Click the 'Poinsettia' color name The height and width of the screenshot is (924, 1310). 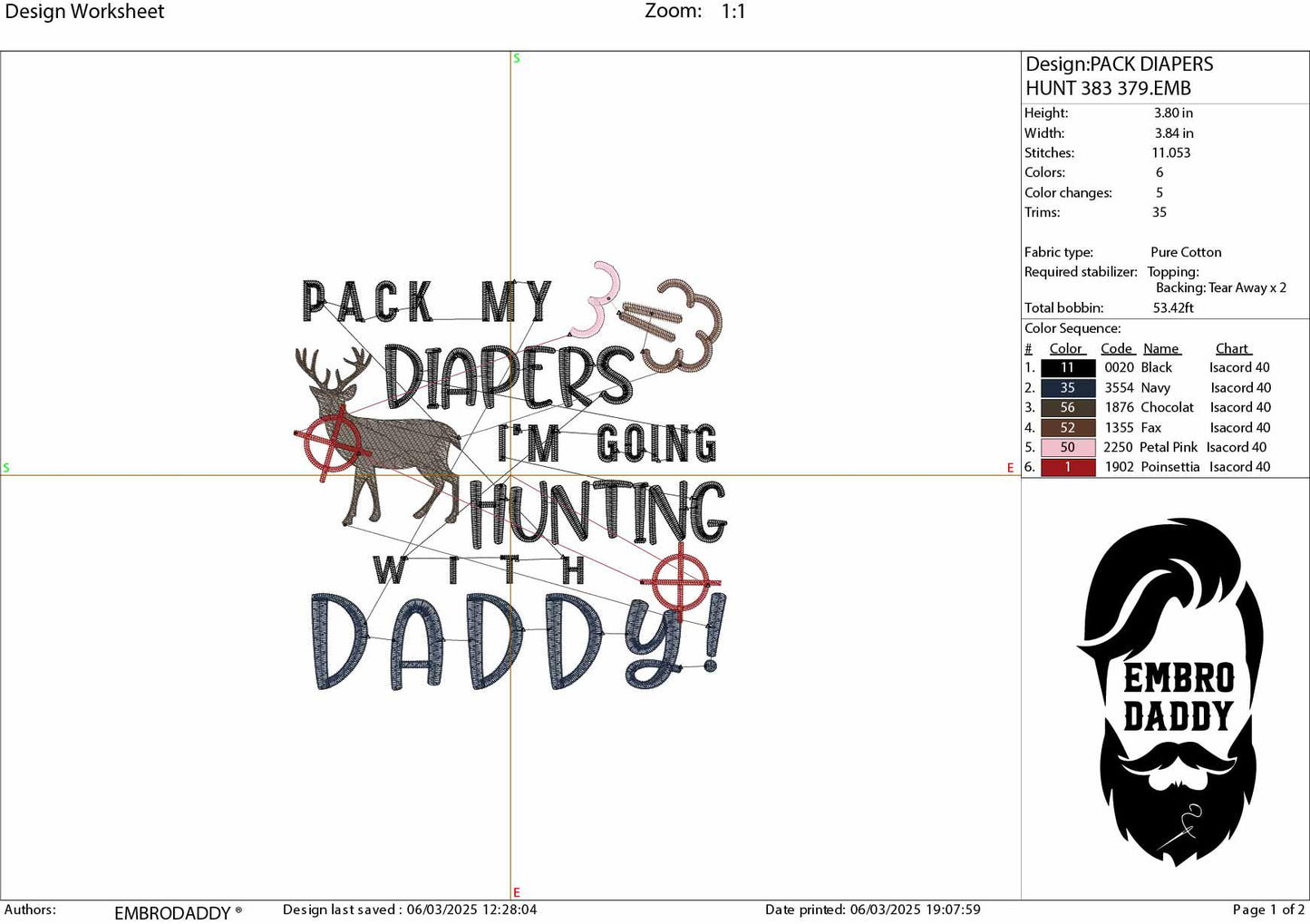coord(1170,467)
